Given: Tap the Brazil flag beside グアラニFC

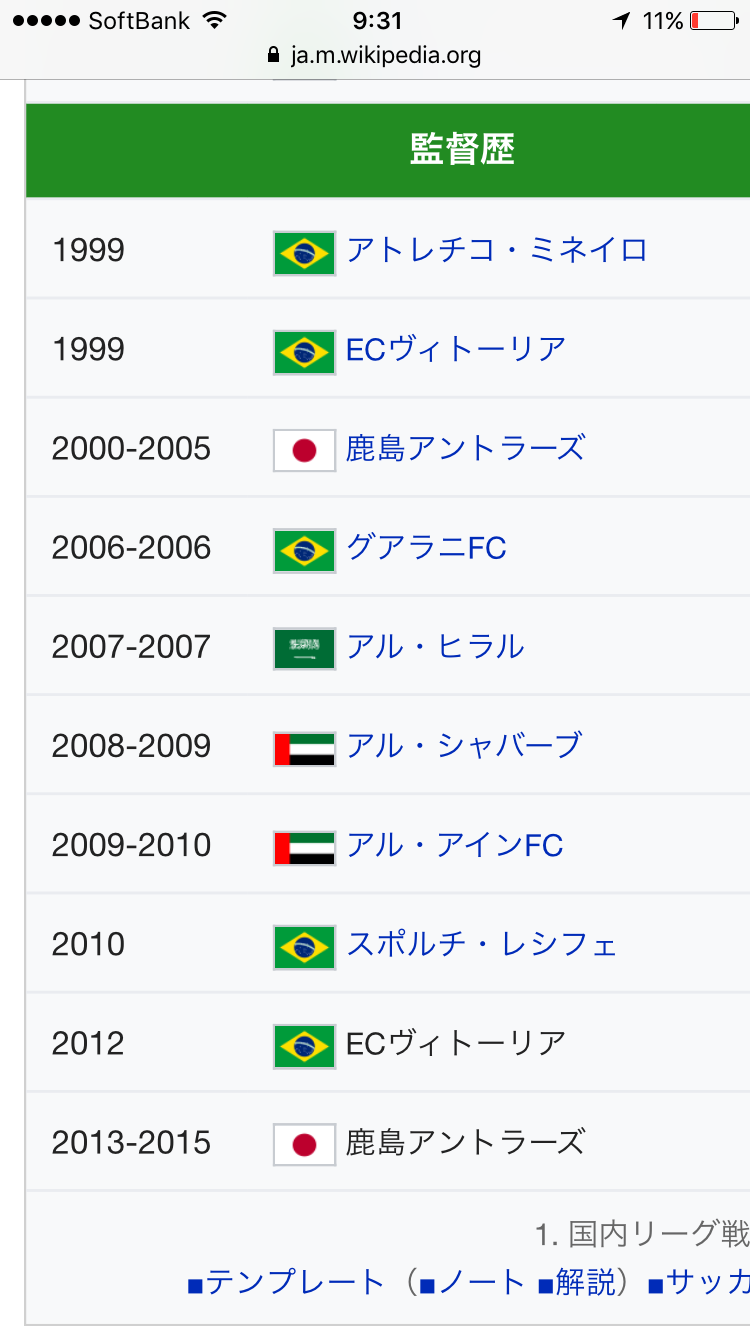Looking at the screenshot, I should (x=304, y=550).
